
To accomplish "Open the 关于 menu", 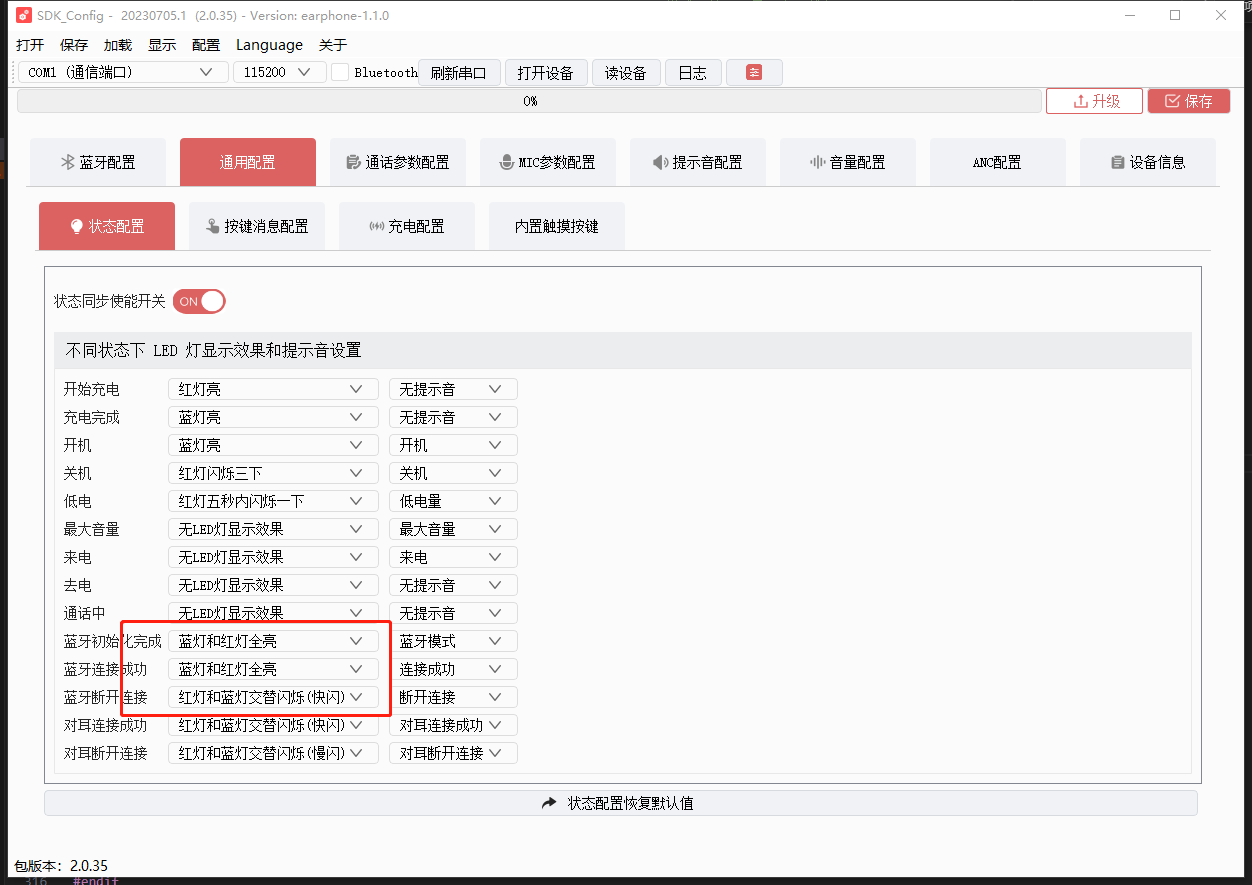I will coord(333,45).
